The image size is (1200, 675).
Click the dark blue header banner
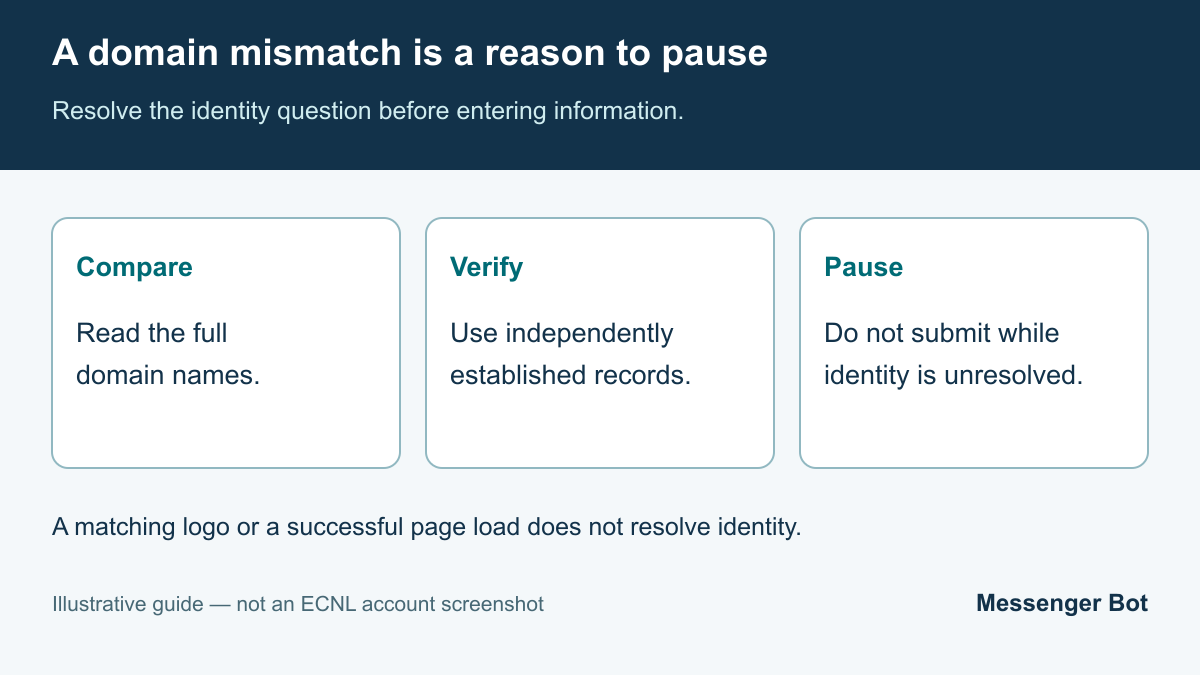pos(600,85)
